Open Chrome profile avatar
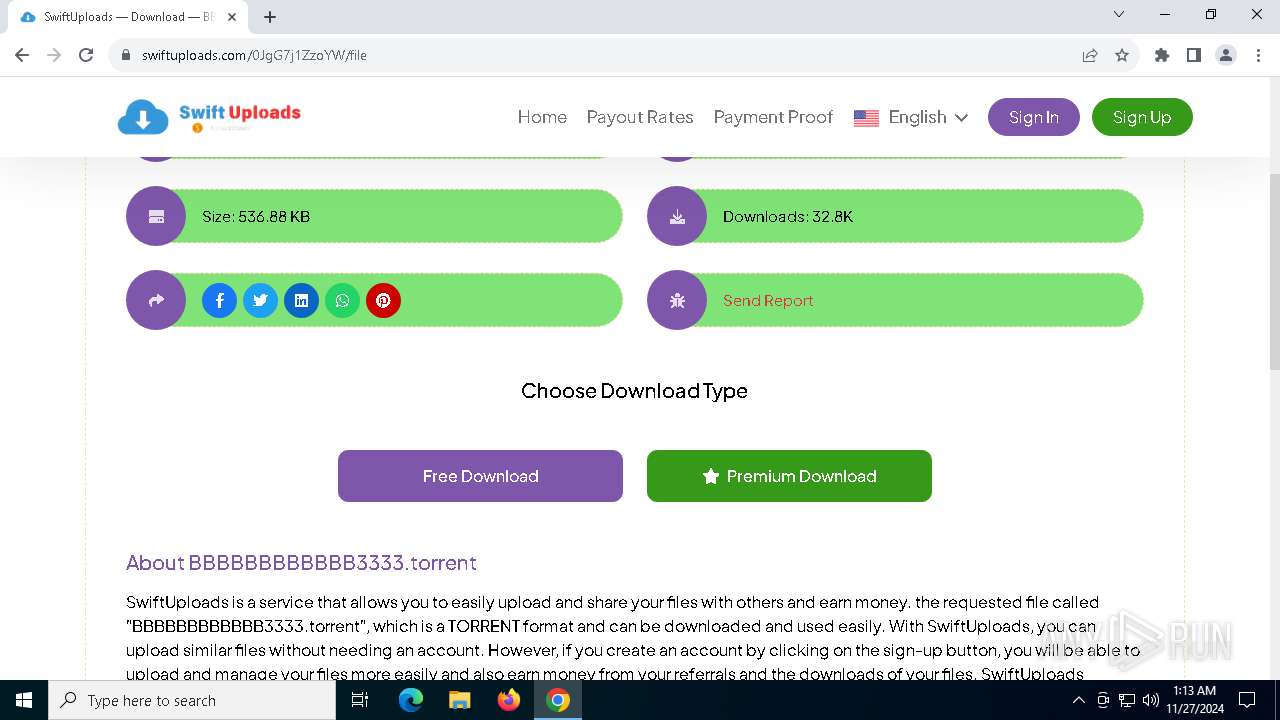The image size is (1280, 720). (1226, 55)
